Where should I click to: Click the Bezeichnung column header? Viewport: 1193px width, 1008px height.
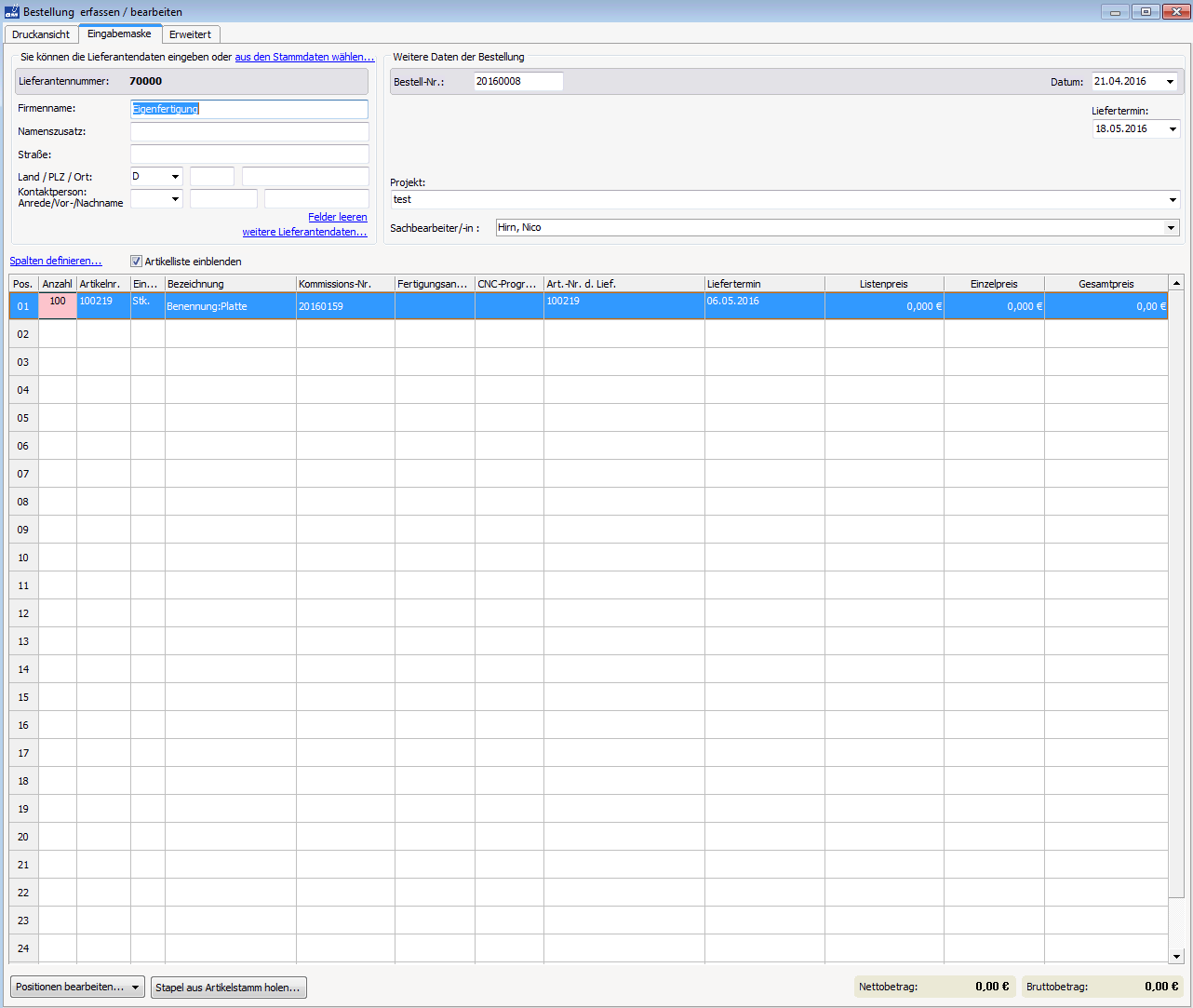coord(231,284)
